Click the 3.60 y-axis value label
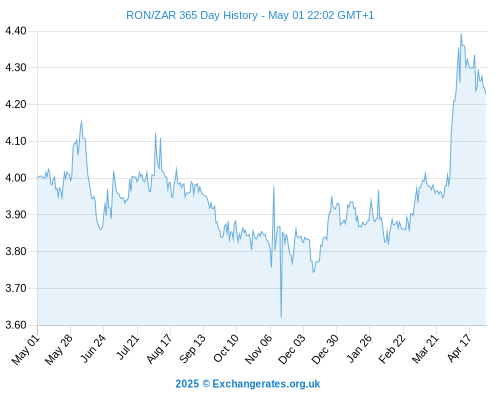Viewport: 495px width, 400px height. pyautogui.click(x=16, y=325)
